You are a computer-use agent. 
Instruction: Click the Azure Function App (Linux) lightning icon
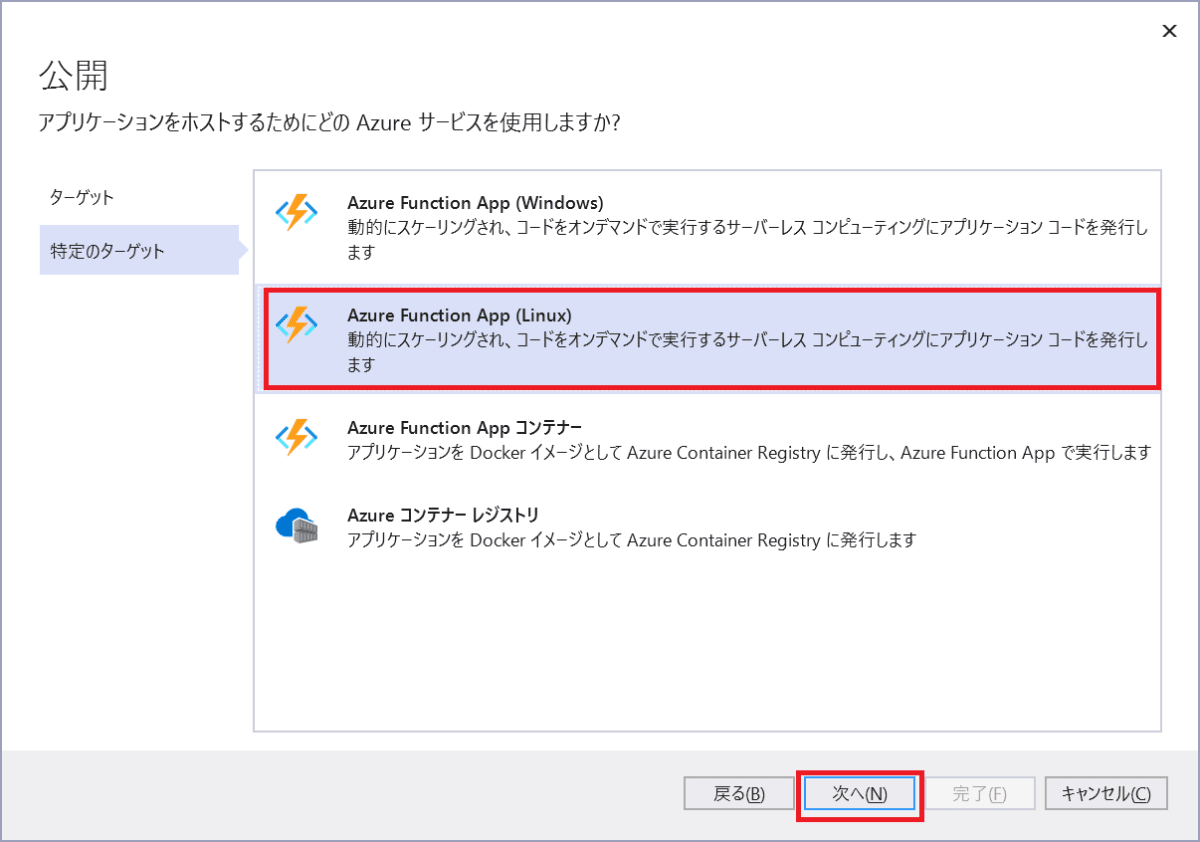(x=296, y=326)
